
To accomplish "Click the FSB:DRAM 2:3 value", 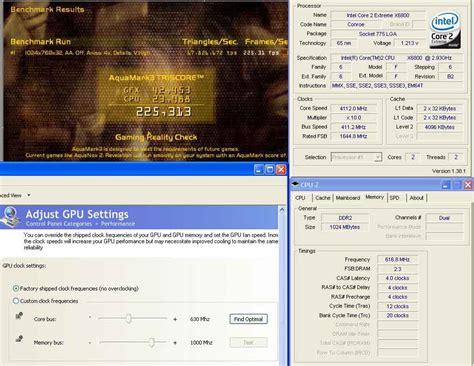I will tap(397, 269).
